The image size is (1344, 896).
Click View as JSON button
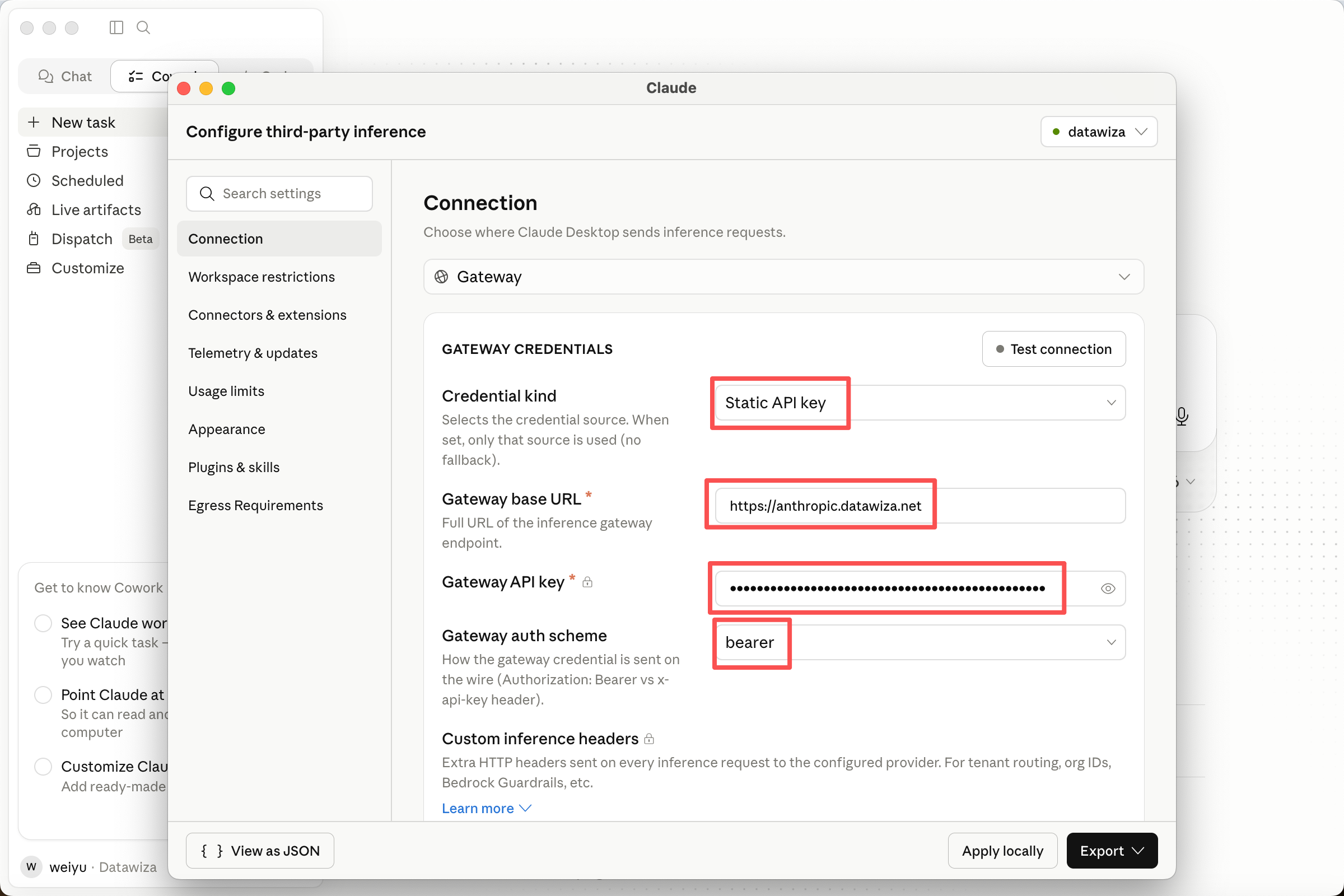[260, 851]
